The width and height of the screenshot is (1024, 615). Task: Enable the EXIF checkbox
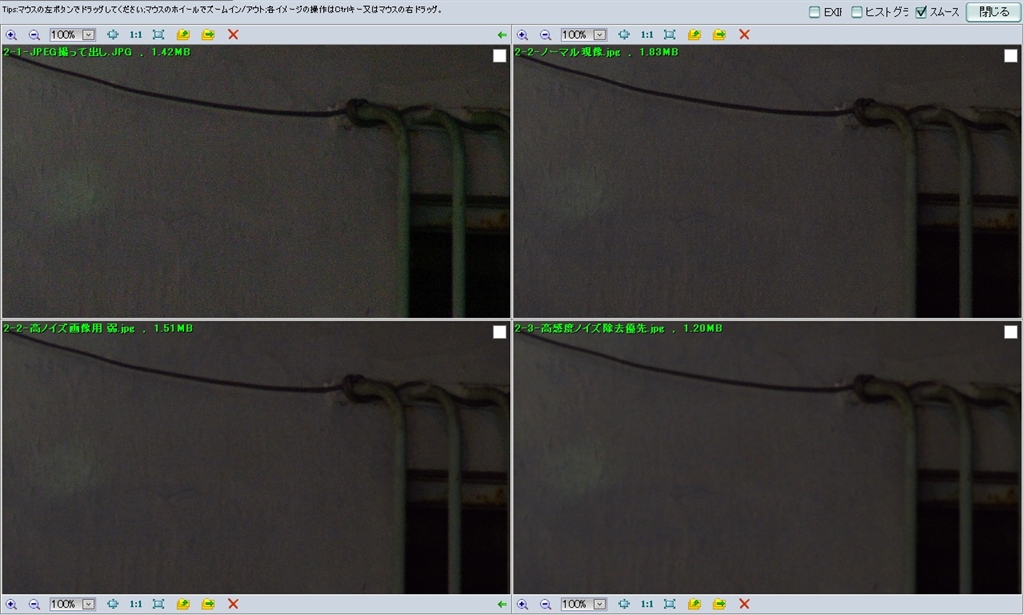(814, 12)
